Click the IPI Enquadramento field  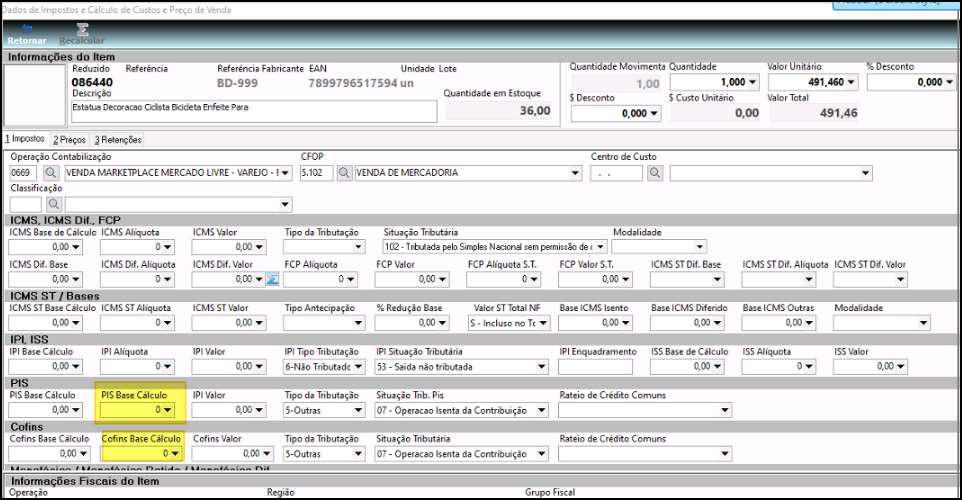pos(596,366)
